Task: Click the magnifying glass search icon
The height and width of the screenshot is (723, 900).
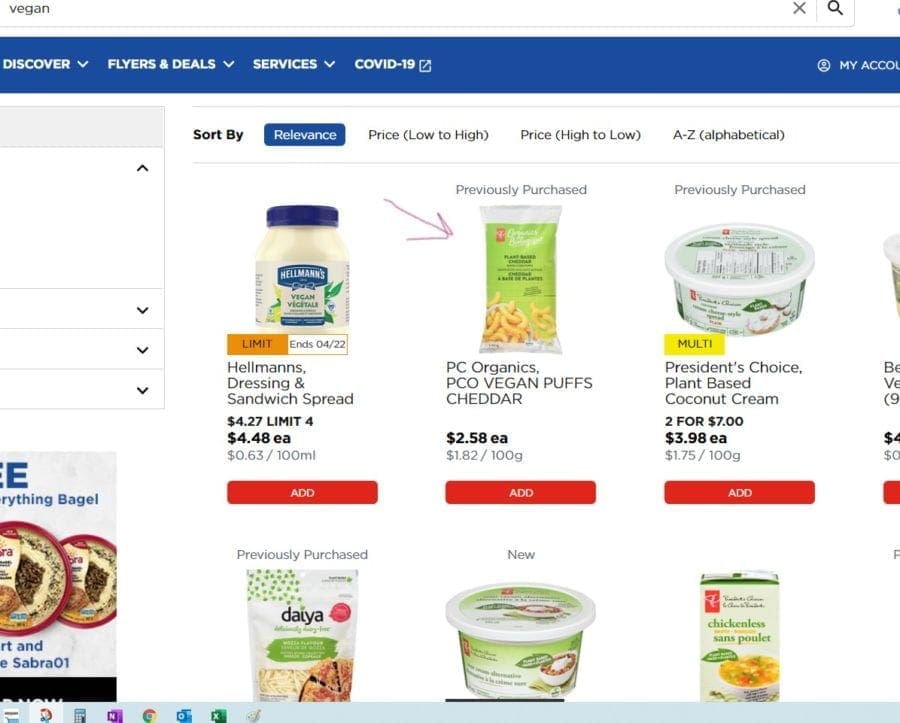Action: 835,8
